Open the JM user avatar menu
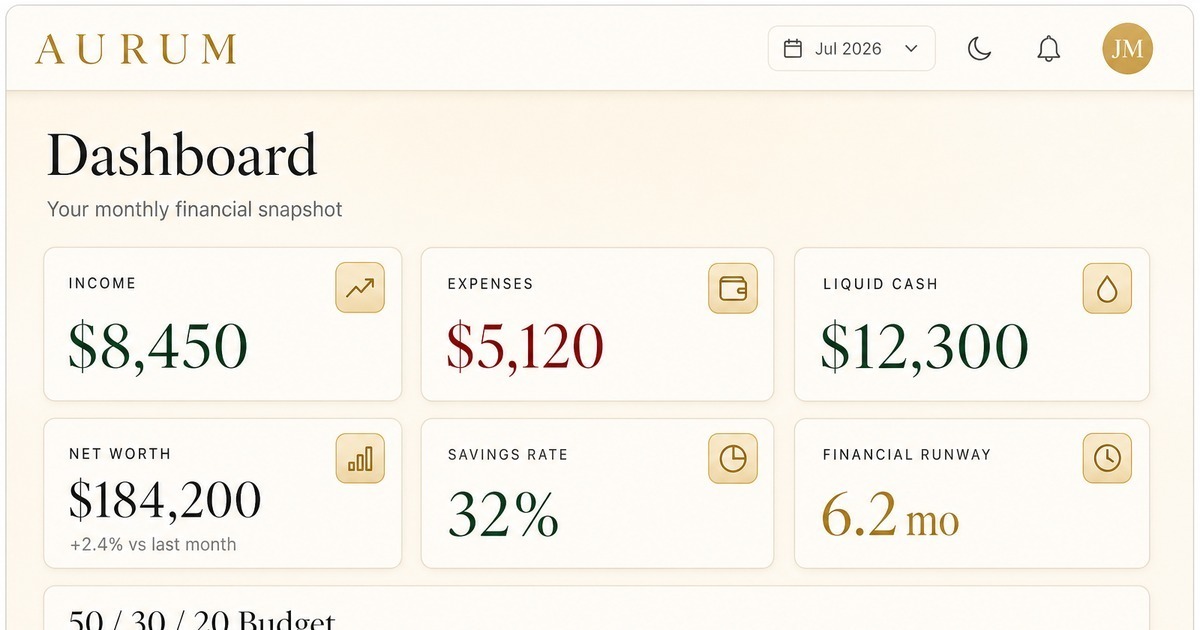1200x630 pixels. pos(1127,49)
